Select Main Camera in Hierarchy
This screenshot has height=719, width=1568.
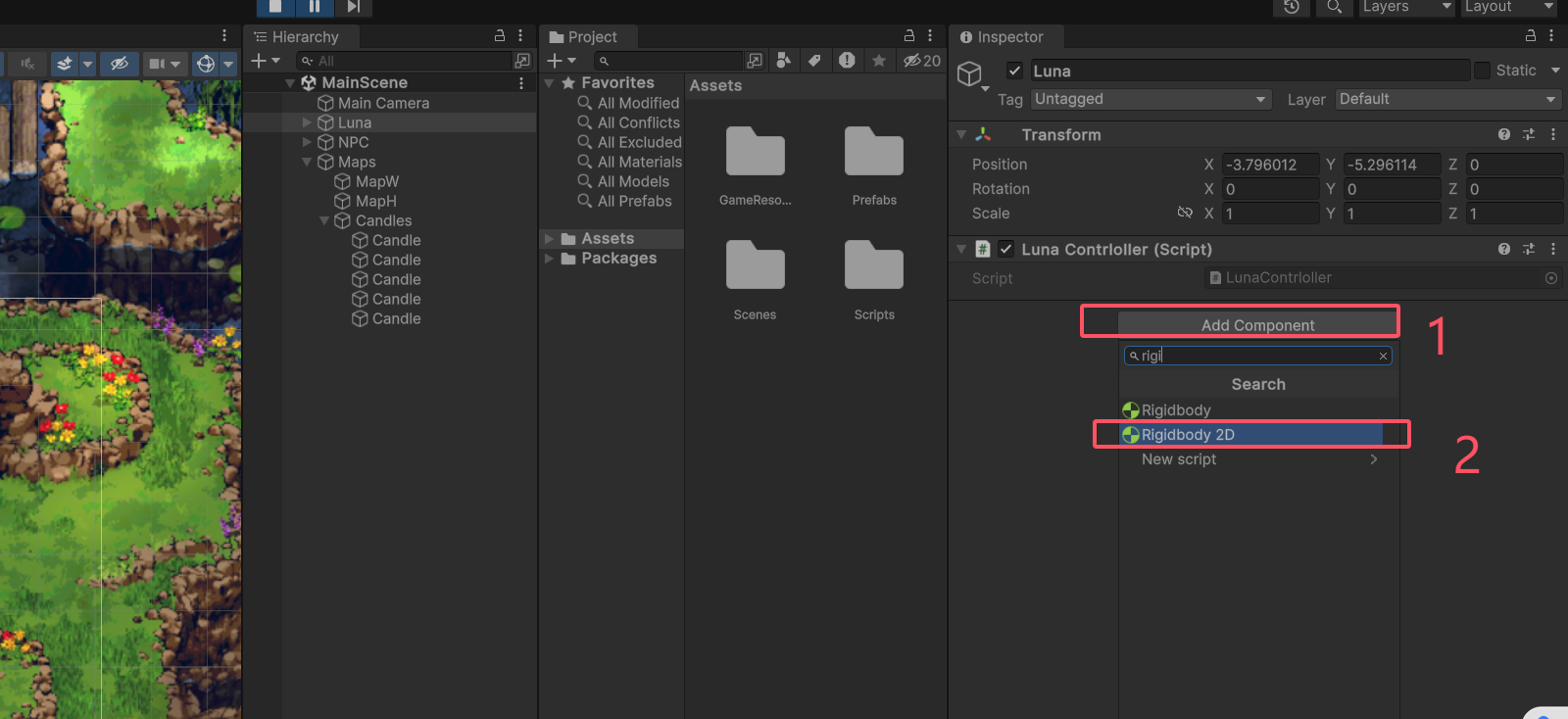(x=383, y=103)
